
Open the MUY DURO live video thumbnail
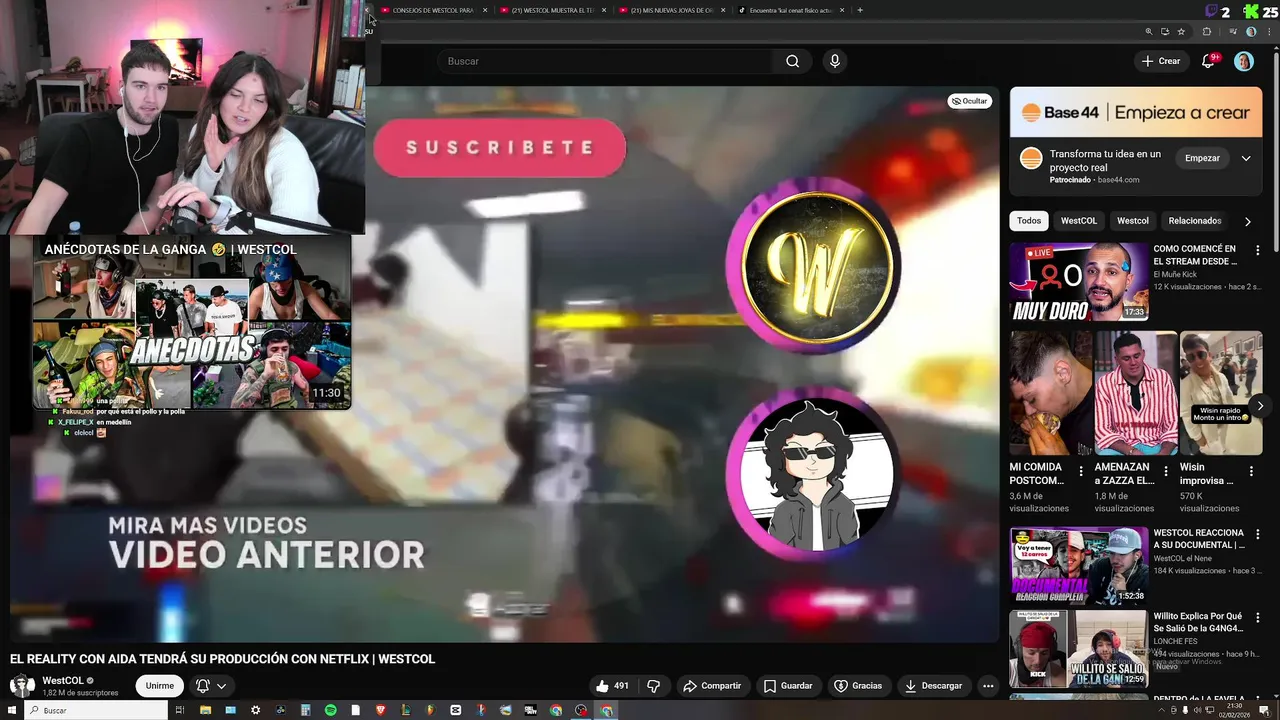1079,281
